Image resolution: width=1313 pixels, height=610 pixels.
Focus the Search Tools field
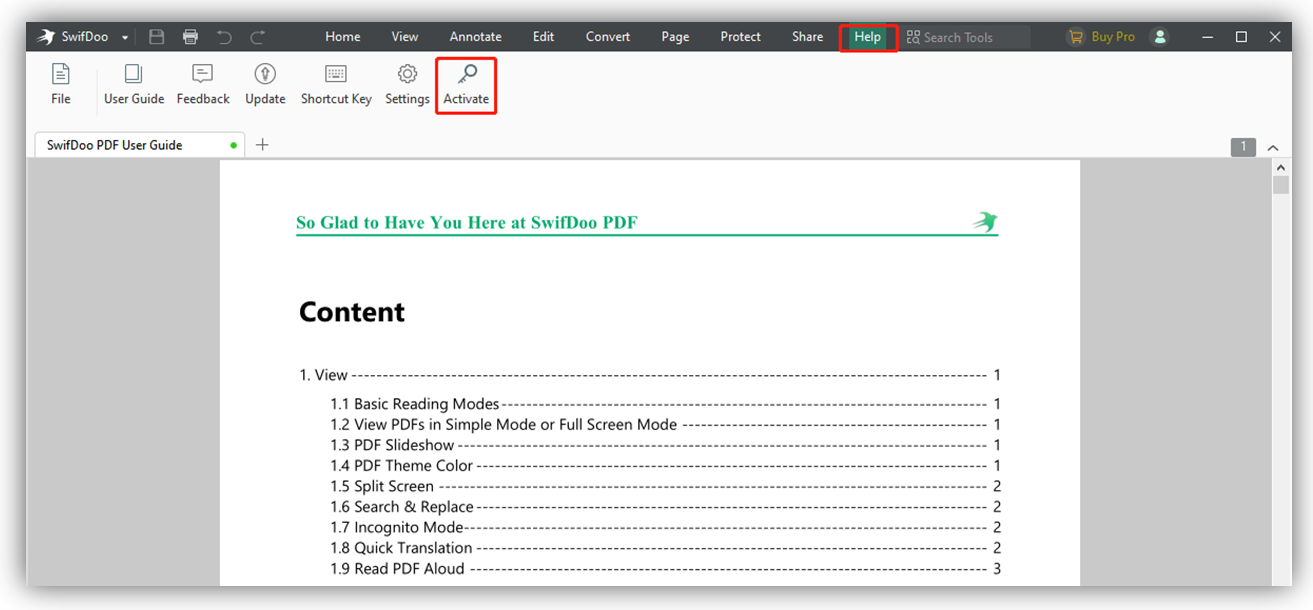(x=967, y=37)
